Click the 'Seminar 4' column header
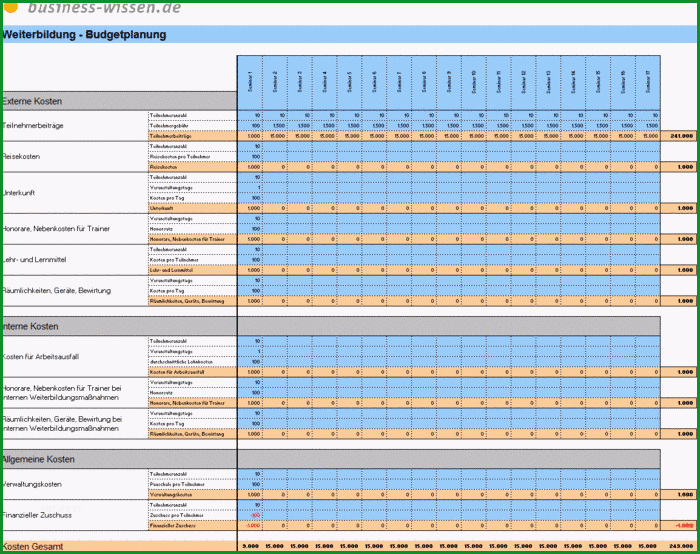This screenshot has width=700, height=554. 325,82
